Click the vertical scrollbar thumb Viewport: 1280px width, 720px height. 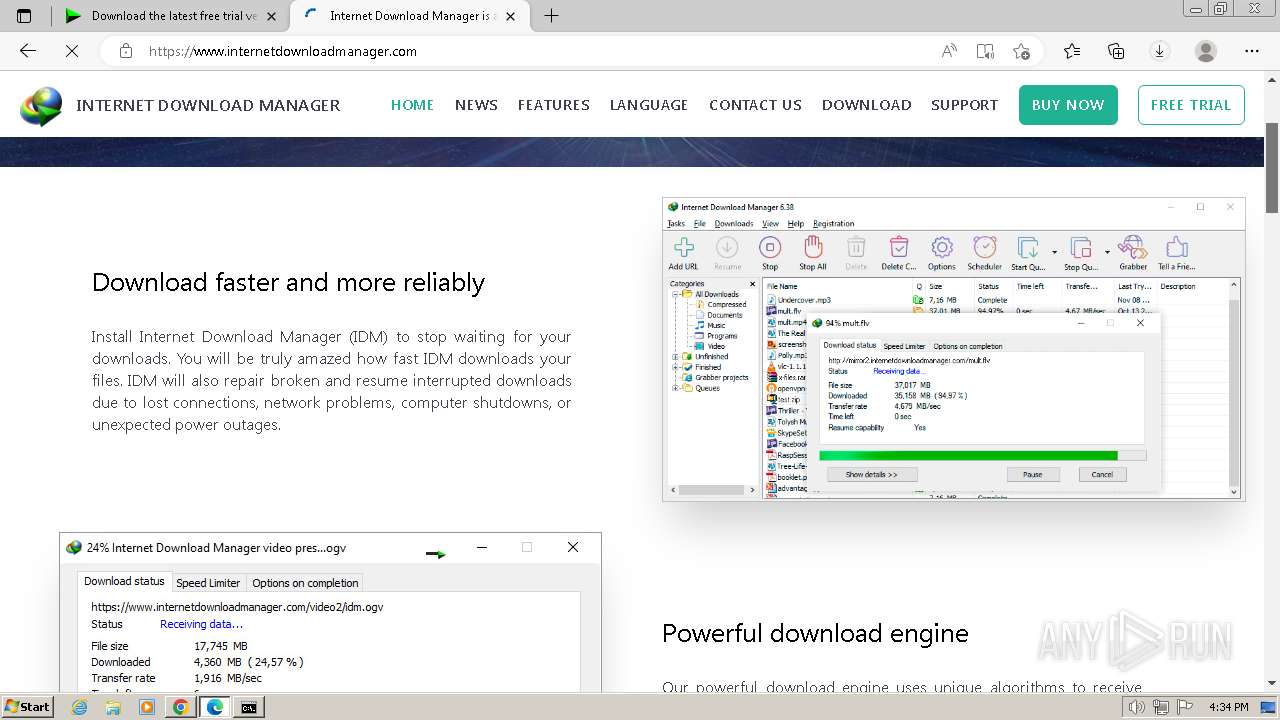(x=1272, y=170)
